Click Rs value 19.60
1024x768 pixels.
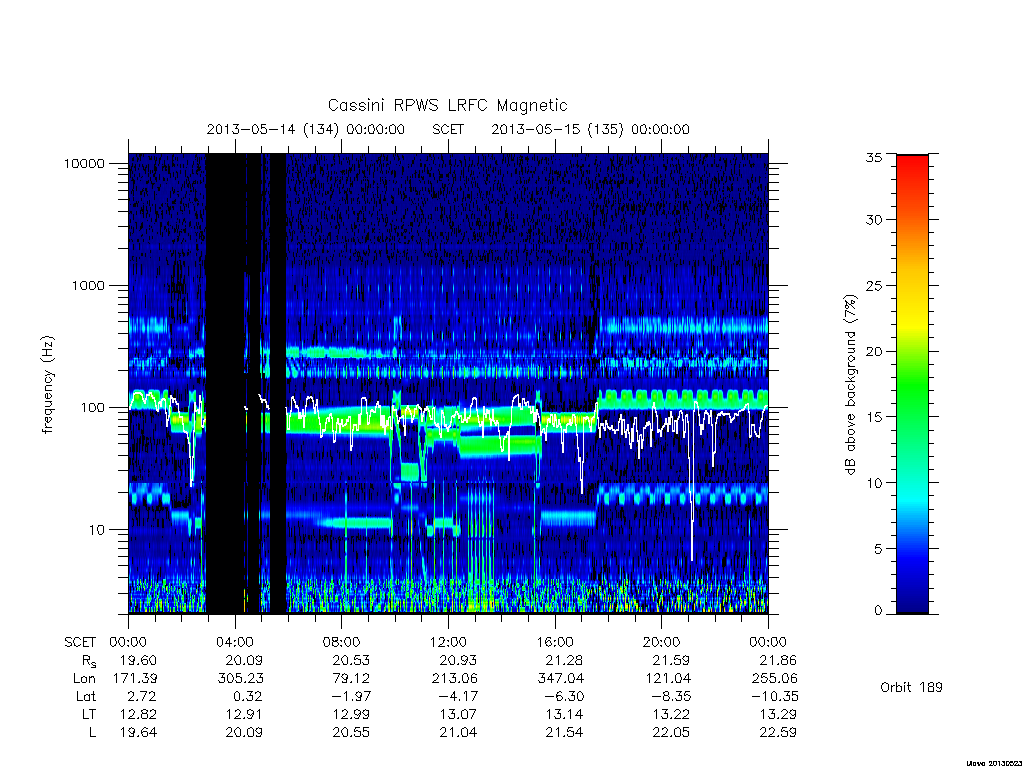pyautogui.click(x=138, y=660)
